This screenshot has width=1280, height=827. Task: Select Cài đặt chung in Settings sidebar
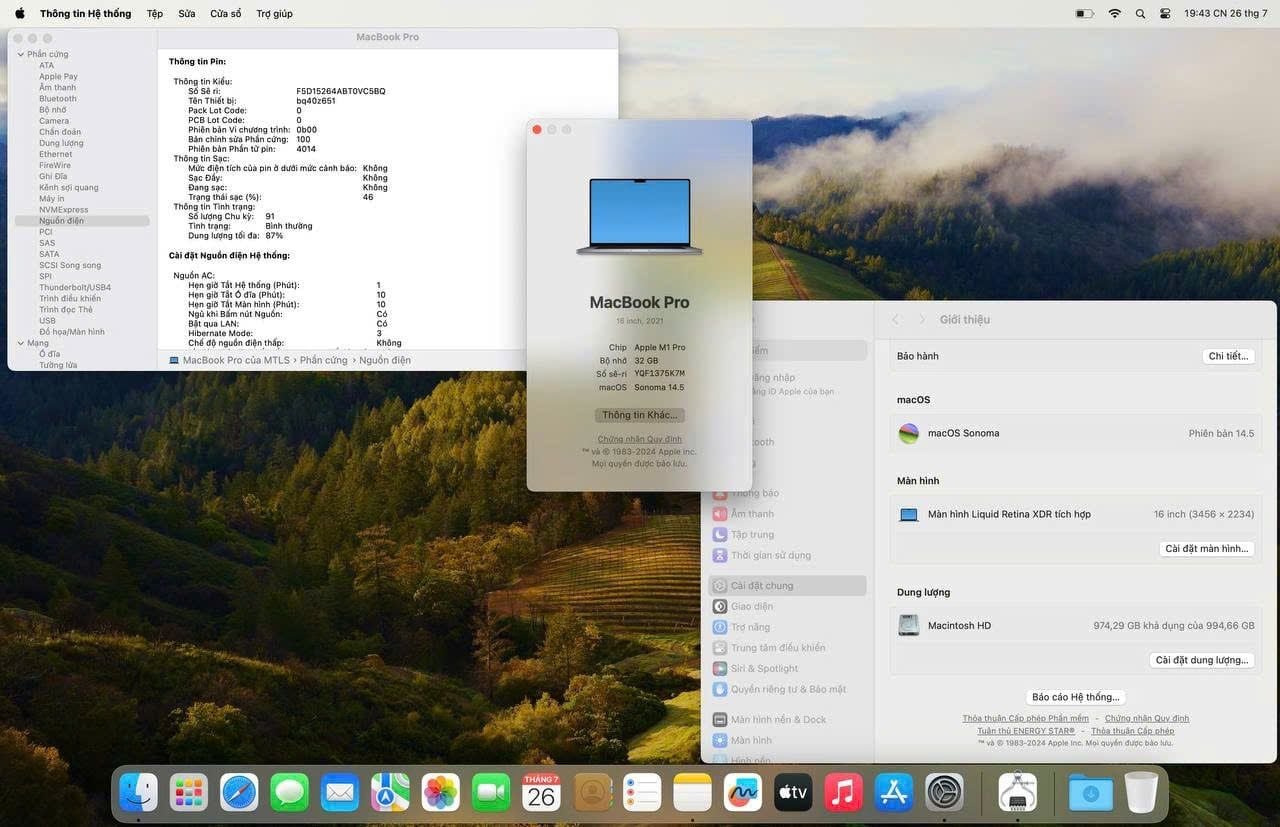(x=787, y=586)
